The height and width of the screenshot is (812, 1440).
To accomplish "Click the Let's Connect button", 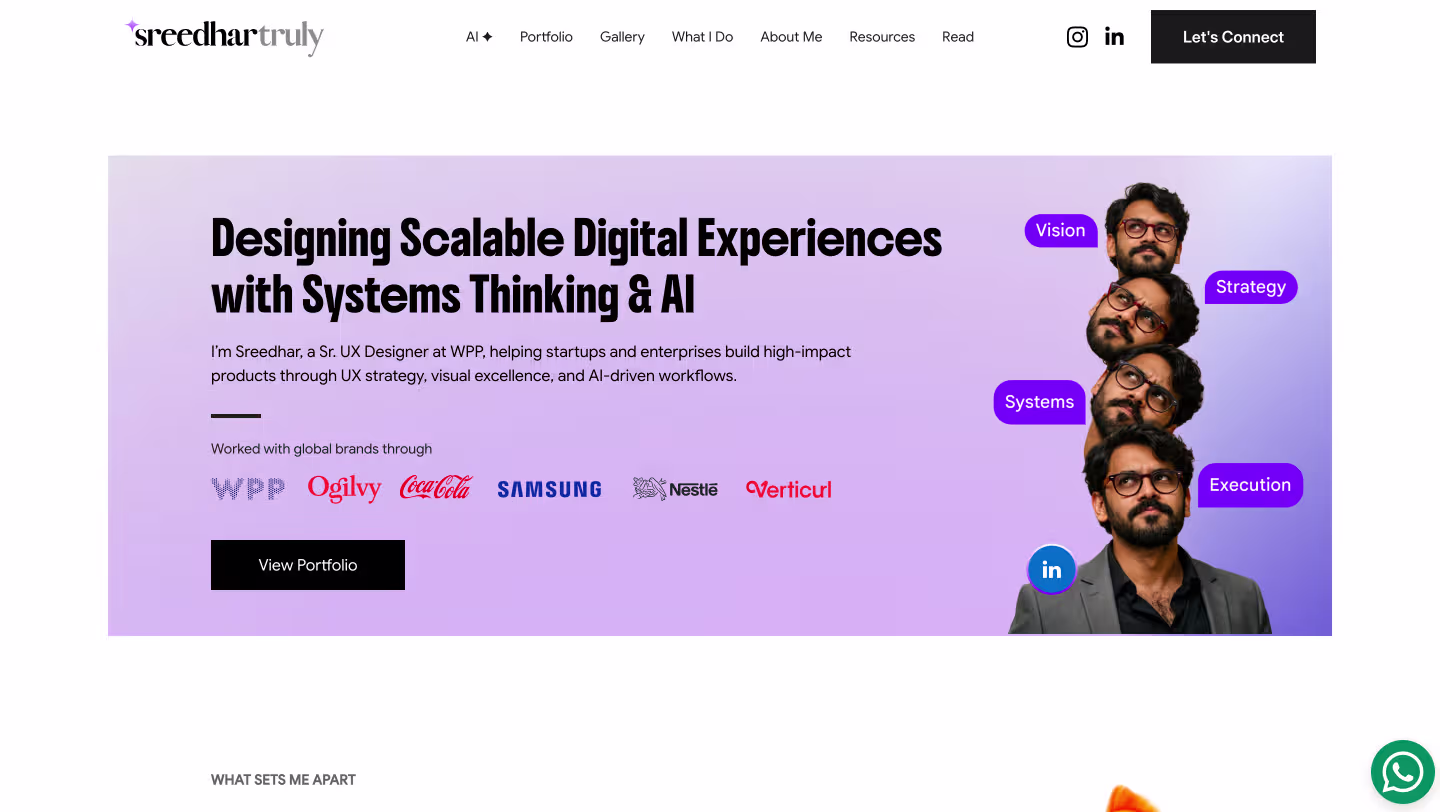I will tap(1233, 37).
